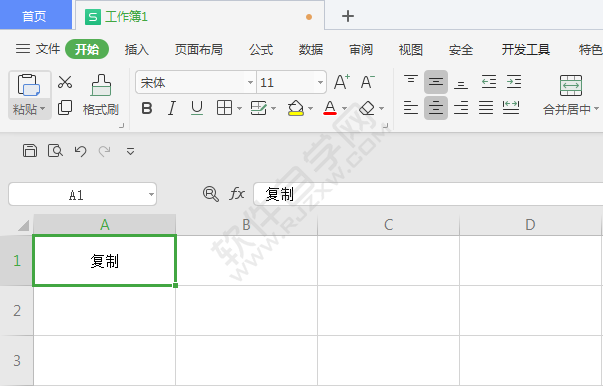
Task: Switch to the 插入 tab
Action: 137,50
